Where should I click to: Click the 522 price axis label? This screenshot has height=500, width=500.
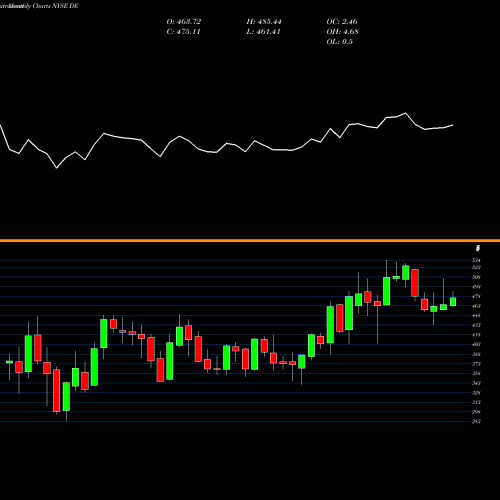pos(476,268)
